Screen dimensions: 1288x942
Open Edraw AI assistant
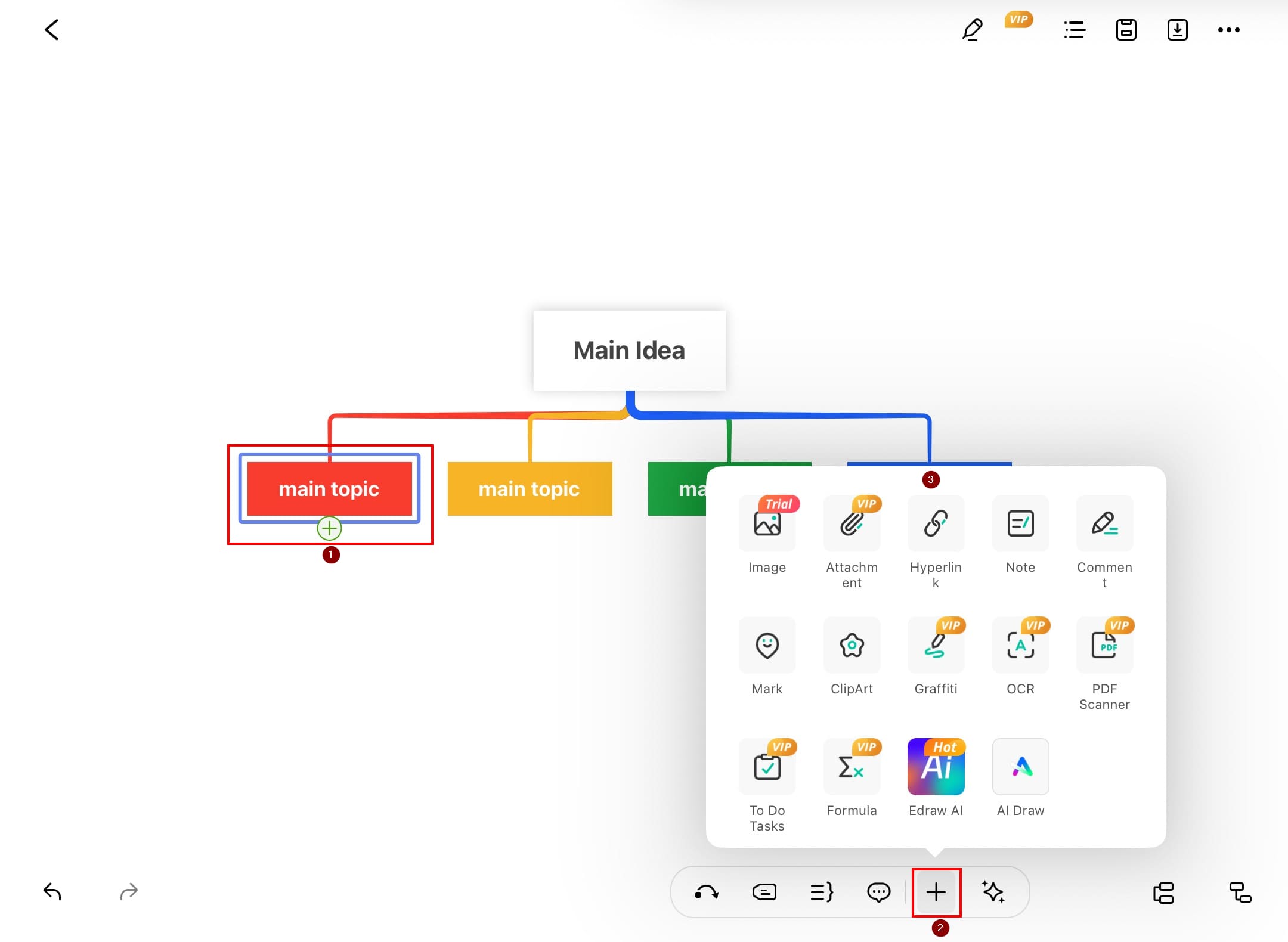click(x=936, y=767)
